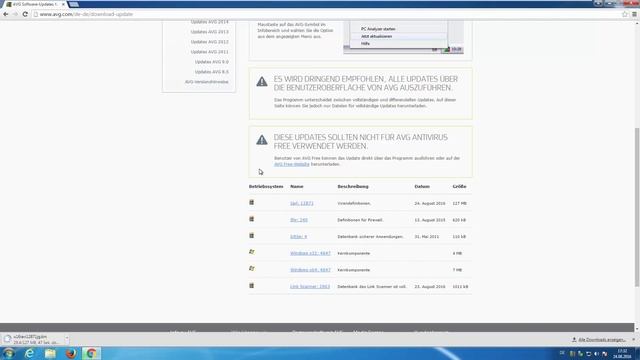The width and height of the screenshot is (640, 360).
Task: Expand the download item options arrow
Action: 67,338
